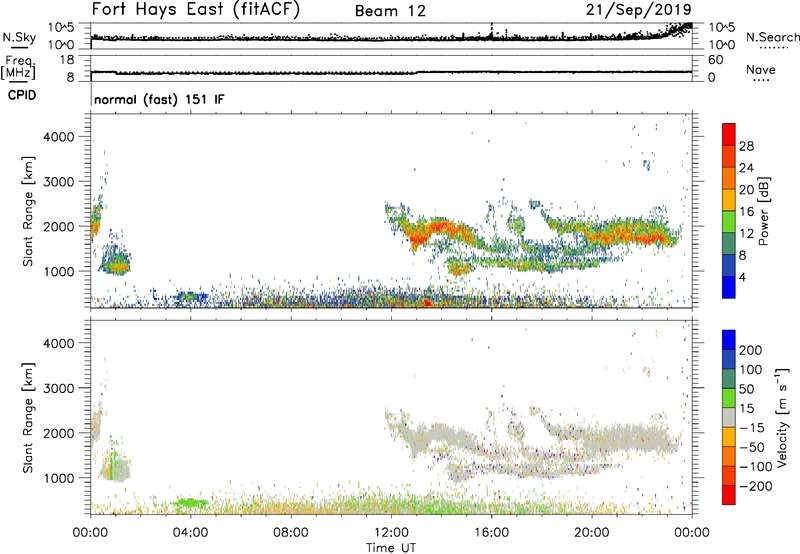Click the 'normal (fast) 151 IF' text
The image size is (800, 554).
coord(159,99)
